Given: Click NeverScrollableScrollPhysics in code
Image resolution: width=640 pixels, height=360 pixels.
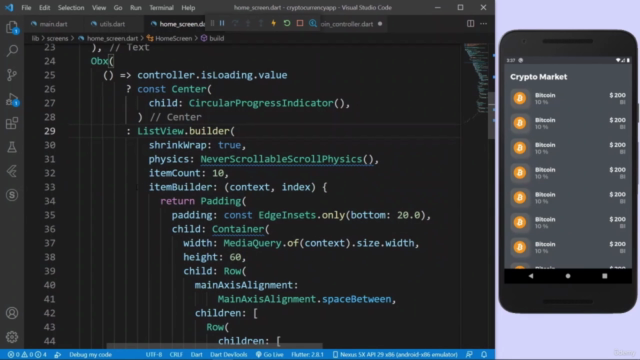Looking at the screenshot, I should pyautogui.click(x=281, y=159).
